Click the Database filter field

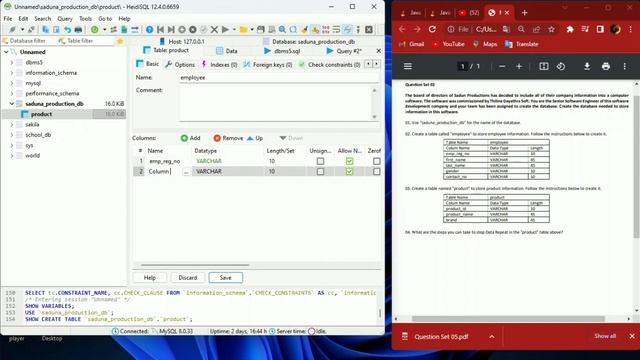click(27, 41)
